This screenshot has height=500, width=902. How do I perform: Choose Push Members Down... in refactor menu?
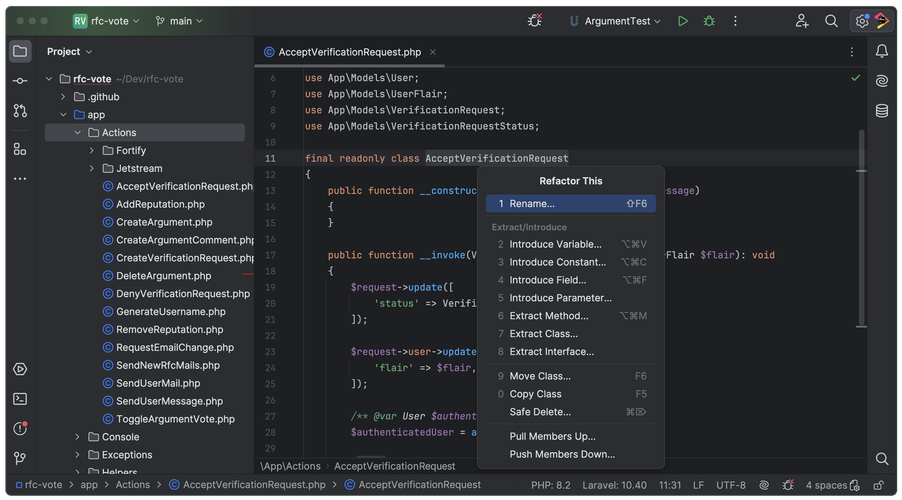[571, 454]
